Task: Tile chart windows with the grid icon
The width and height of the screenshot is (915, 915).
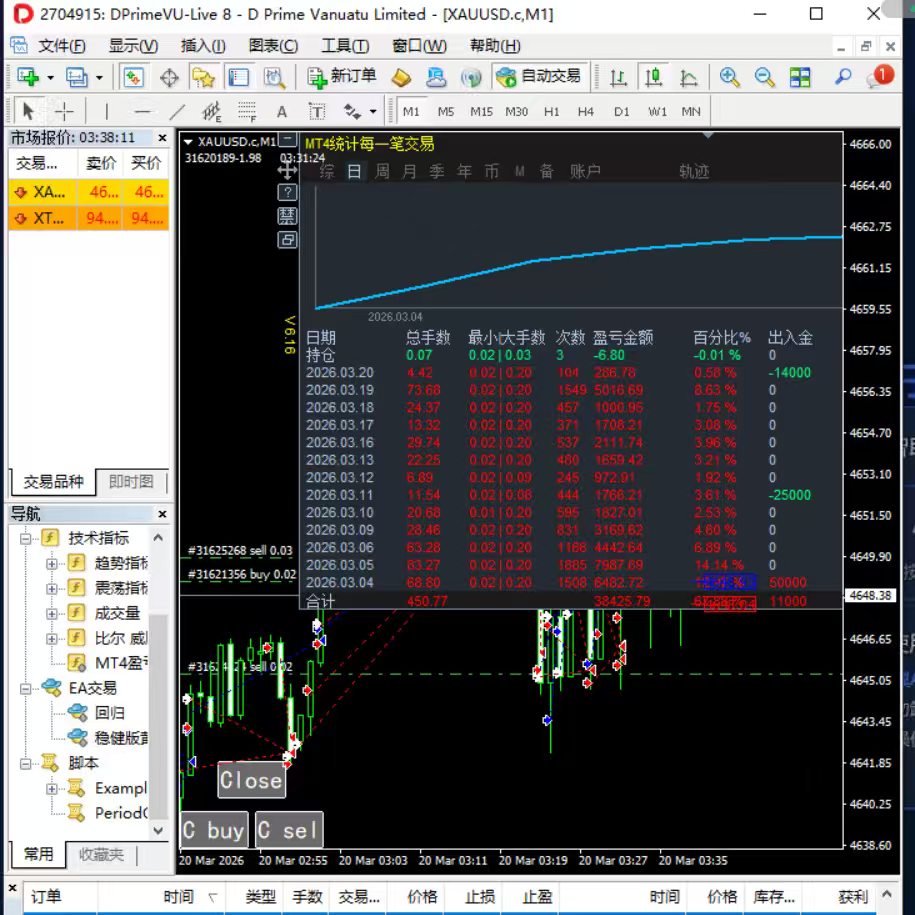Action: click(x=800, y=77)
